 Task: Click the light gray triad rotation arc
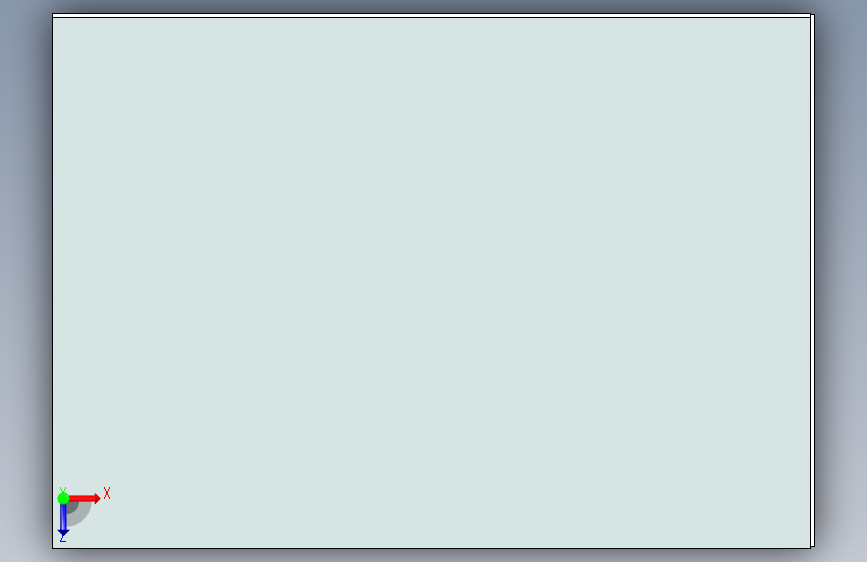pos(84,516)
